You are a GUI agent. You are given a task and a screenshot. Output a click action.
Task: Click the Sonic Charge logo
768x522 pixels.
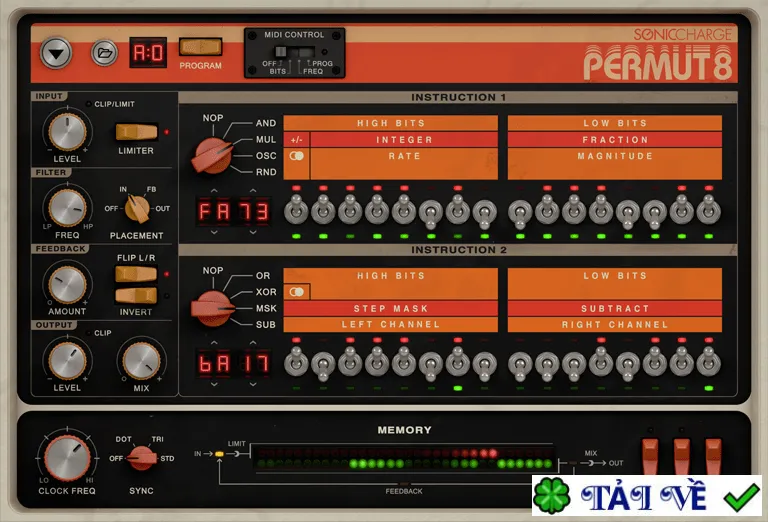coord(682,35)
